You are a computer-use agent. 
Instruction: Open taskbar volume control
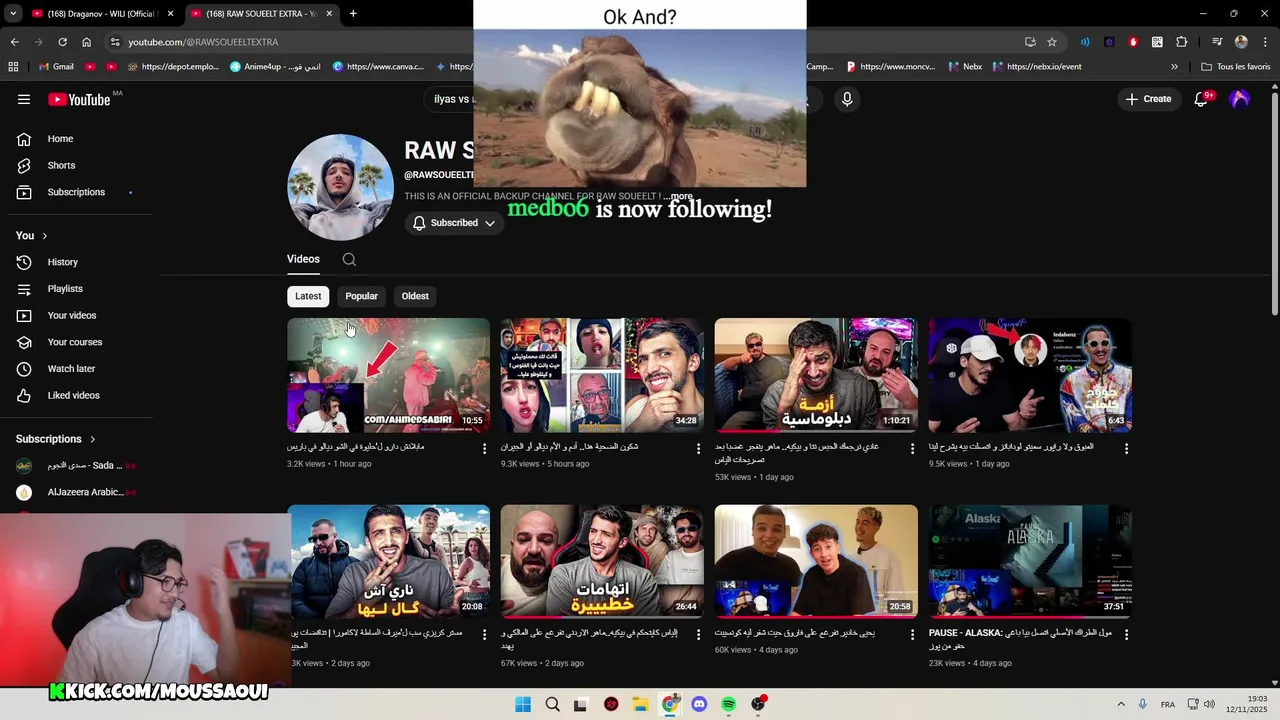tap(1208, 704)
